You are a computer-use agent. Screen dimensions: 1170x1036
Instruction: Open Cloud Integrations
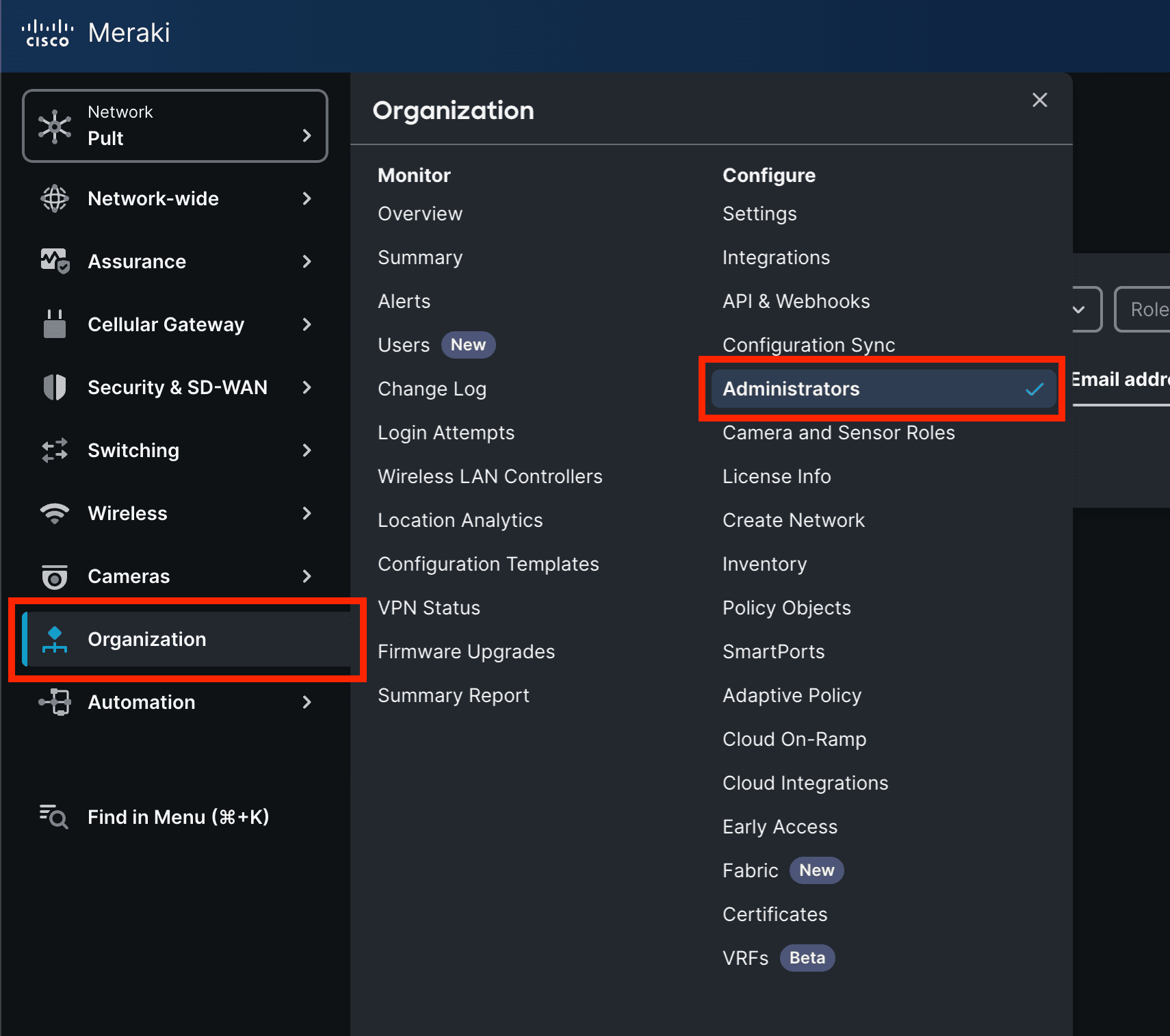805,783
